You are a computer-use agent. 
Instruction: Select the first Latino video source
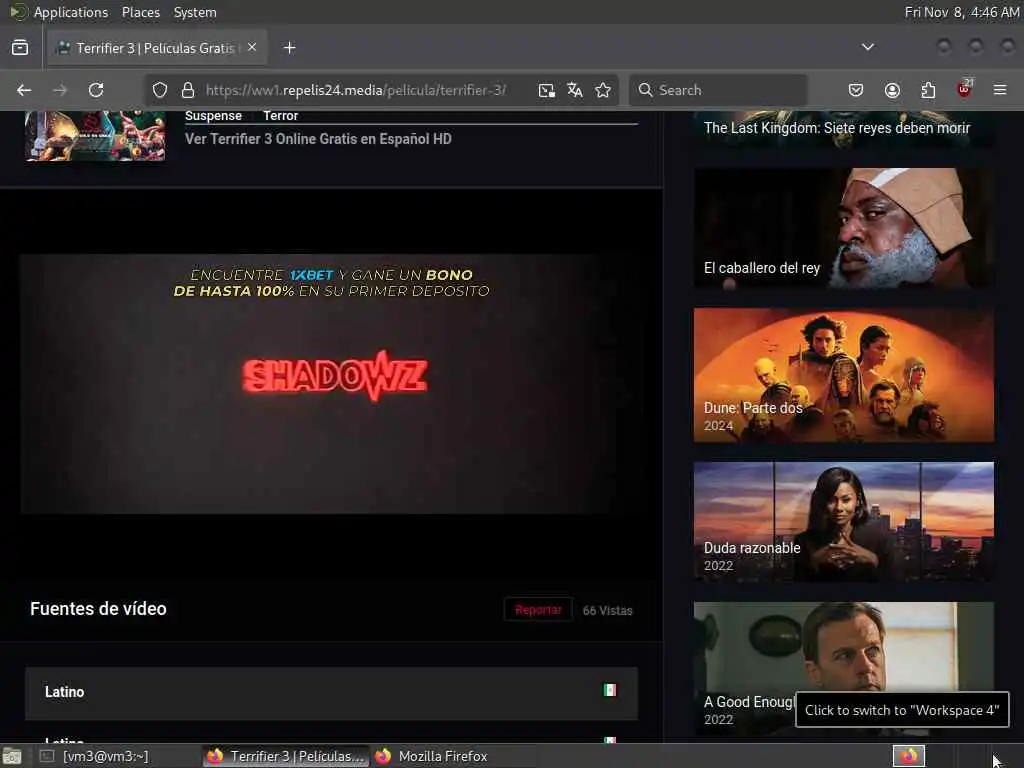(x=331, y=692)
